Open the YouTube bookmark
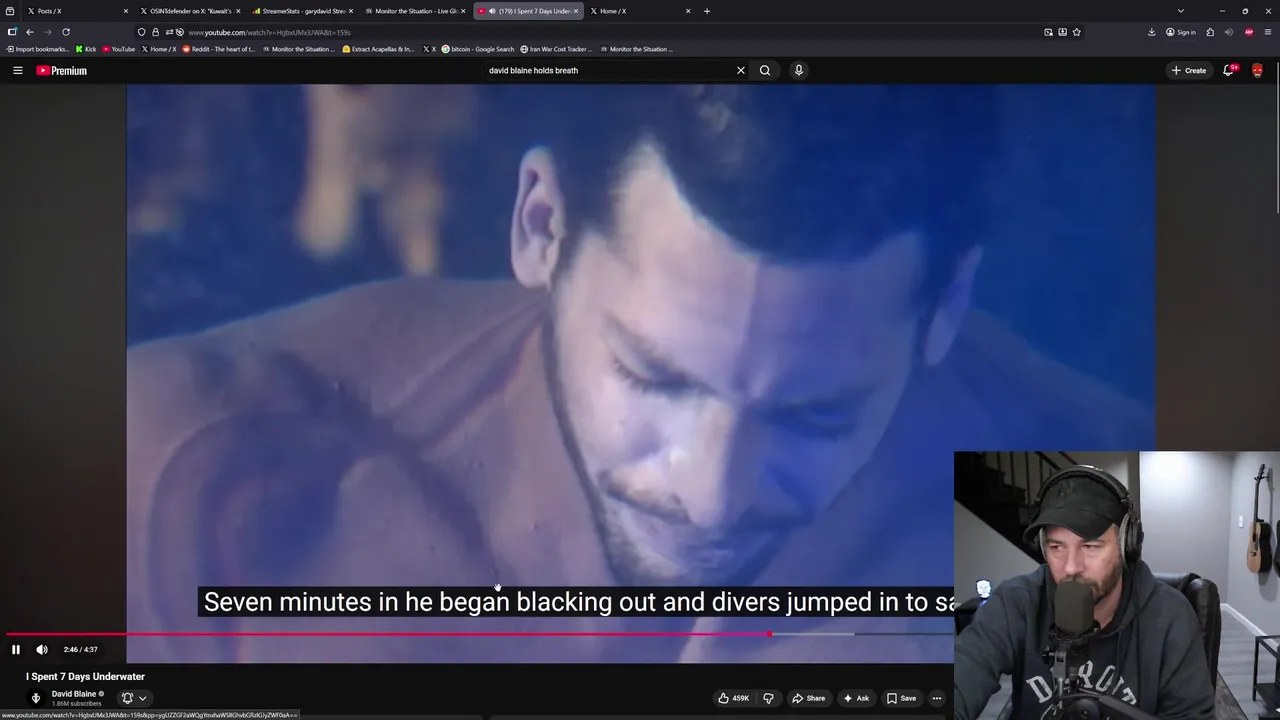 [x=119, y=49]
